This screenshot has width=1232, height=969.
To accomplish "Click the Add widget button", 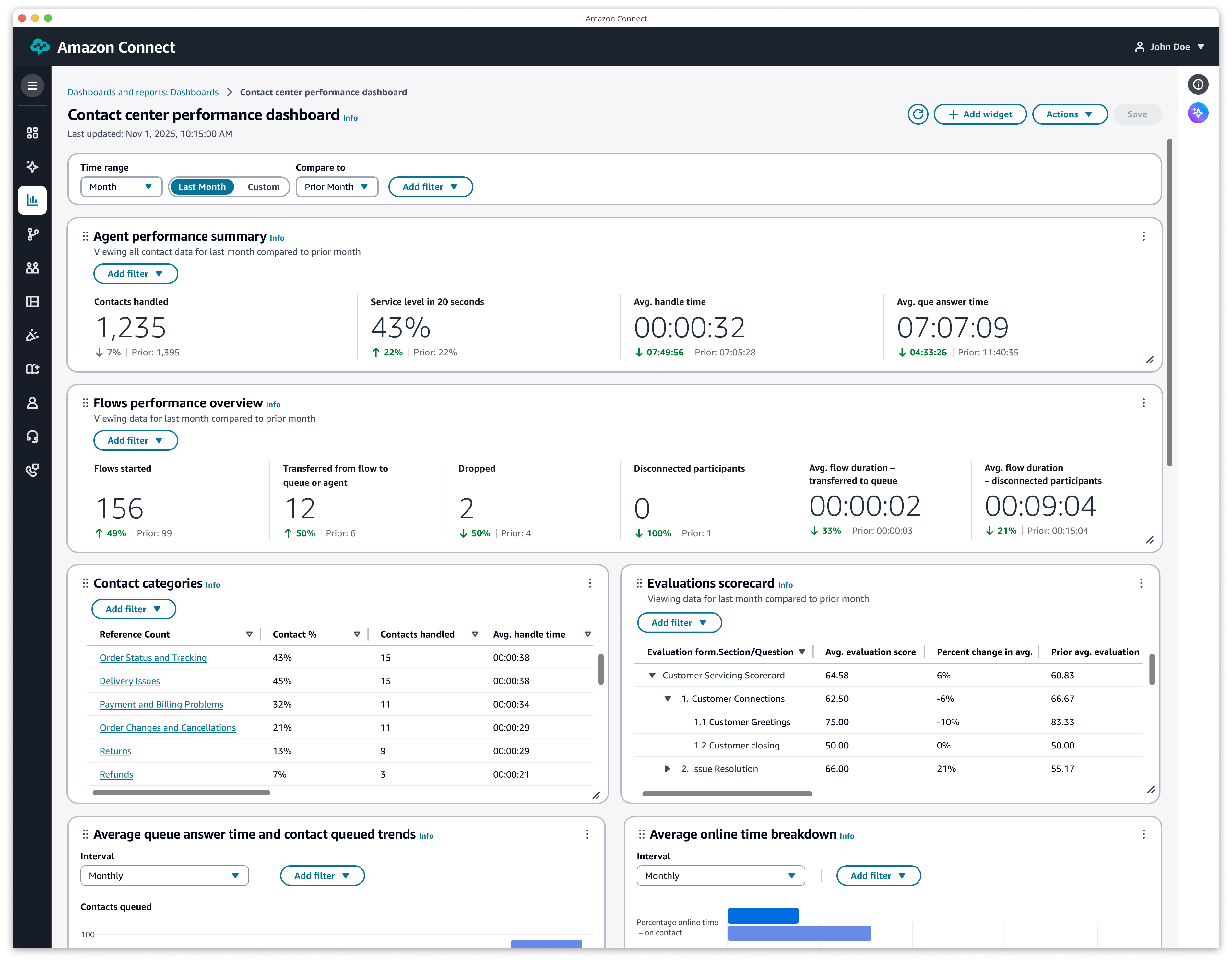I will [x=979, y=114].
